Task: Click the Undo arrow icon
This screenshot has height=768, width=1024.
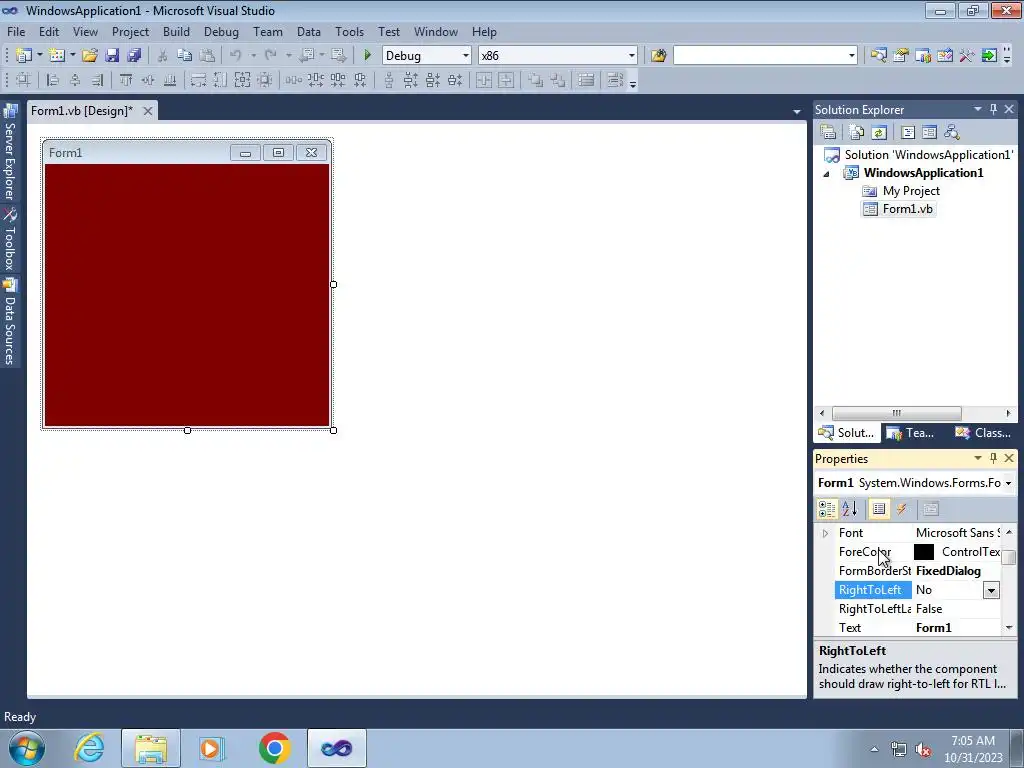Action: [235, 56]
